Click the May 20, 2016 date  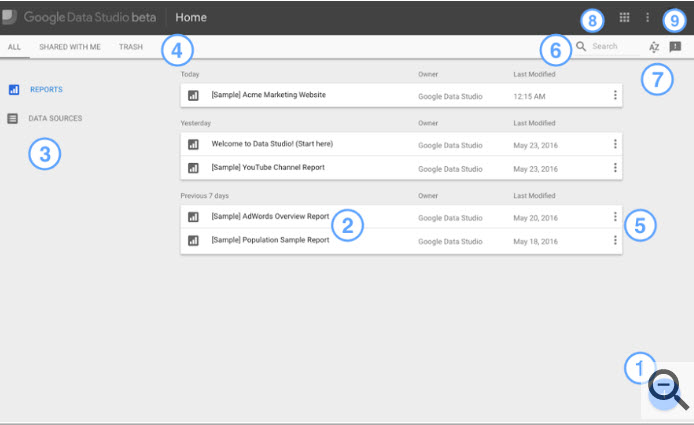coord(535,218)
